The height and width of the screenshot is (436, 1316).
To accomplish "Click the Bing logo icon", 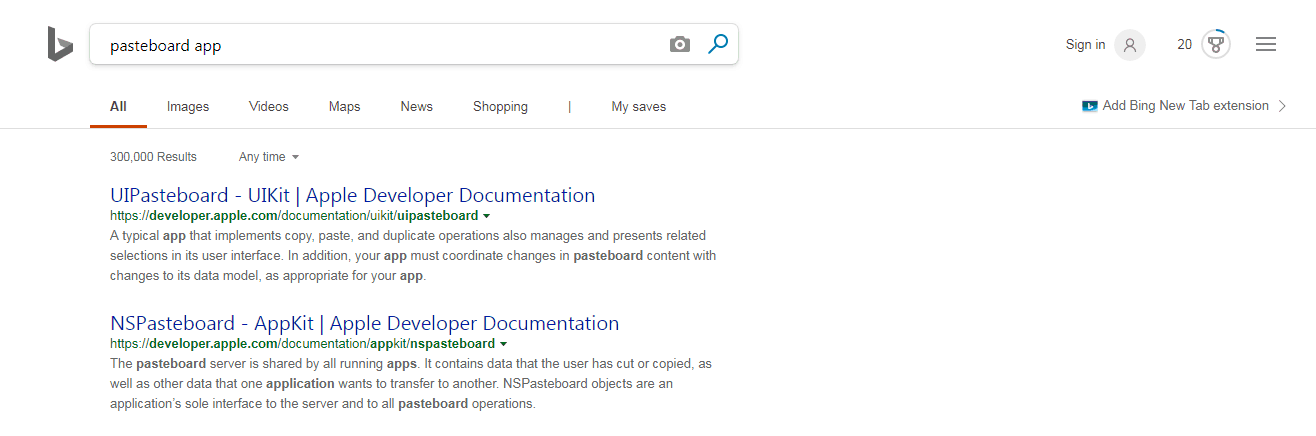I will coord(60,44).
